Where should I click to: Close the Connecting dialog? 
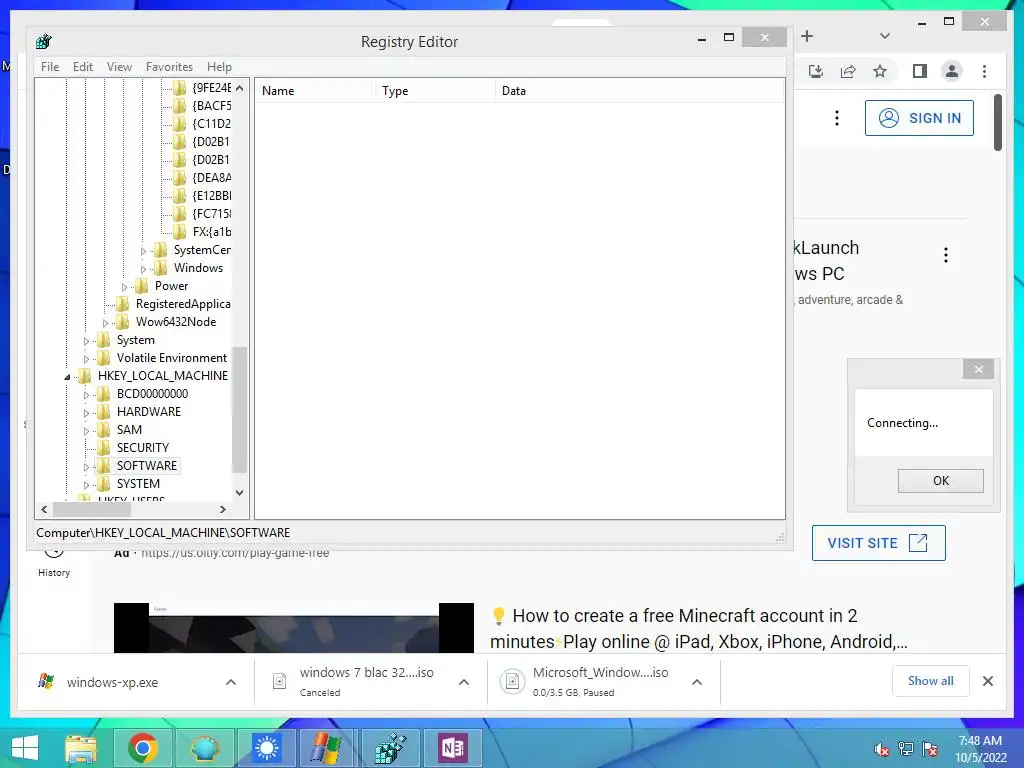click(x=978, y=369)
